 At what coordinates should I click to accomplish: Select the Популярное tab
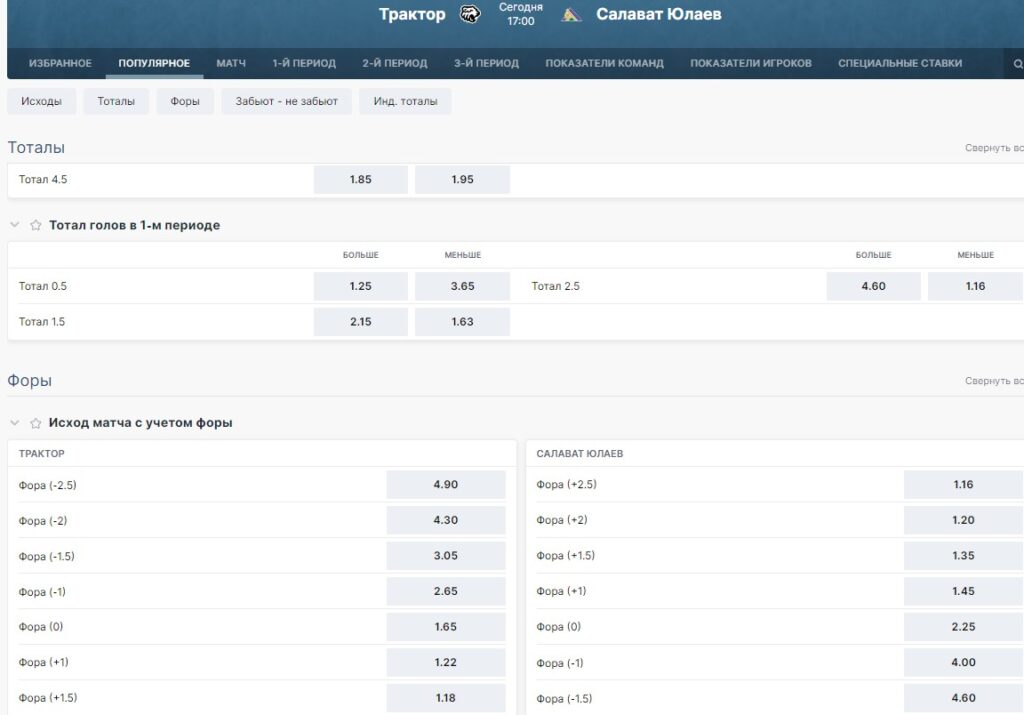point(154,63)
